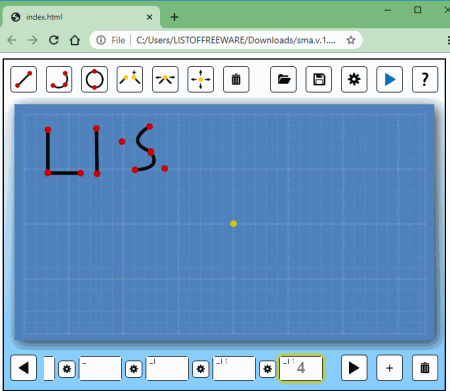
Task: Click the index.html browser tab
Action: 81,17
